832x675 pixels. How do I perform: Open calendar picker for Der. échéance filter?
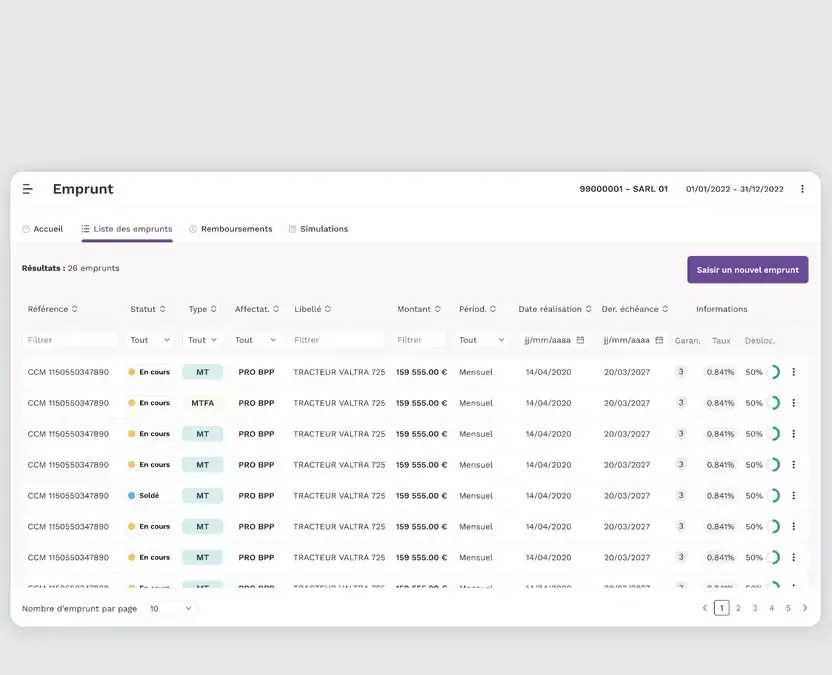[x=659, y=340]
